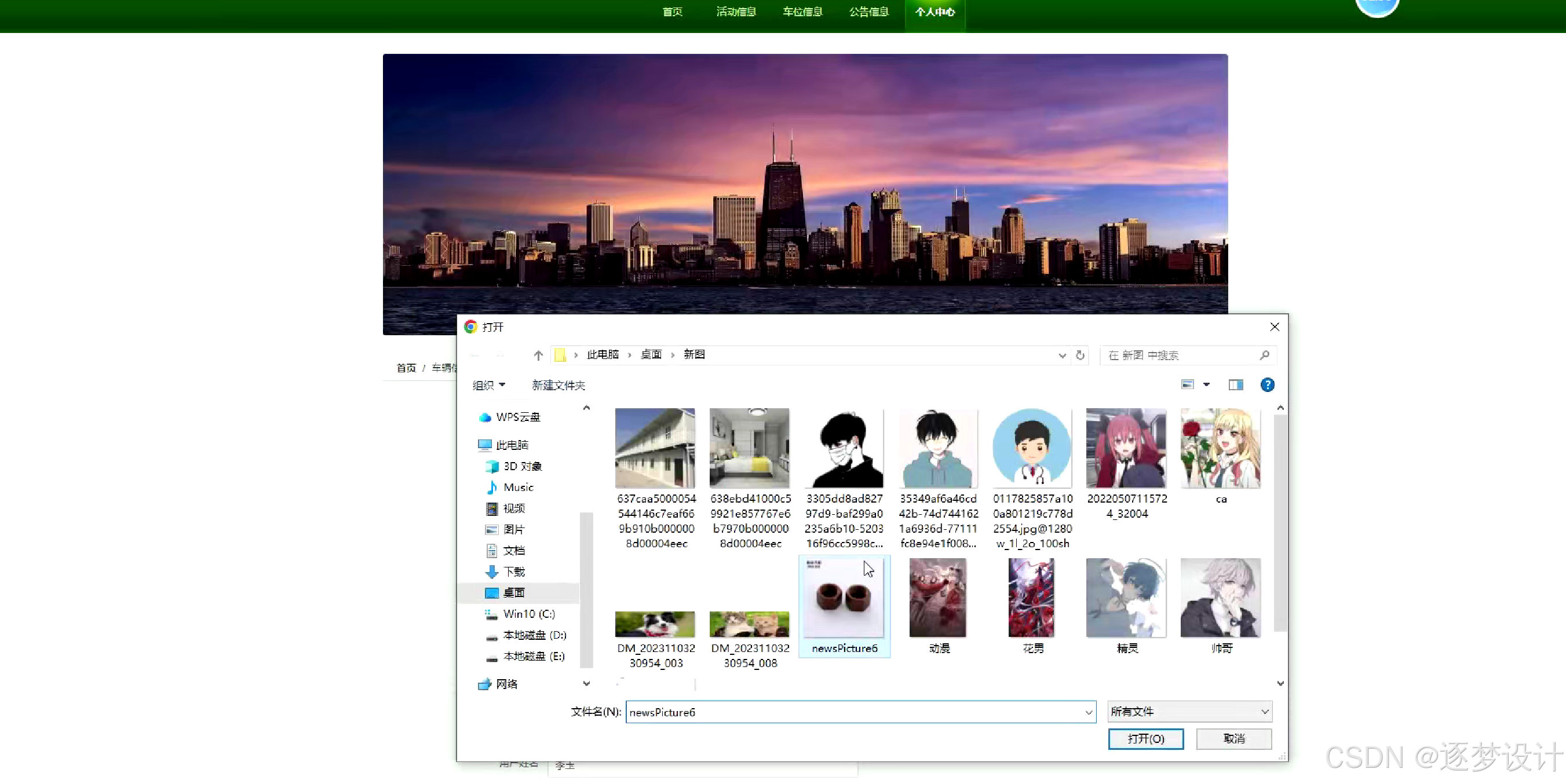The width and height of the screenshot is (1566, 784).
Task: Open 车位信息 in the navigation bar
Action: [802, 12]
